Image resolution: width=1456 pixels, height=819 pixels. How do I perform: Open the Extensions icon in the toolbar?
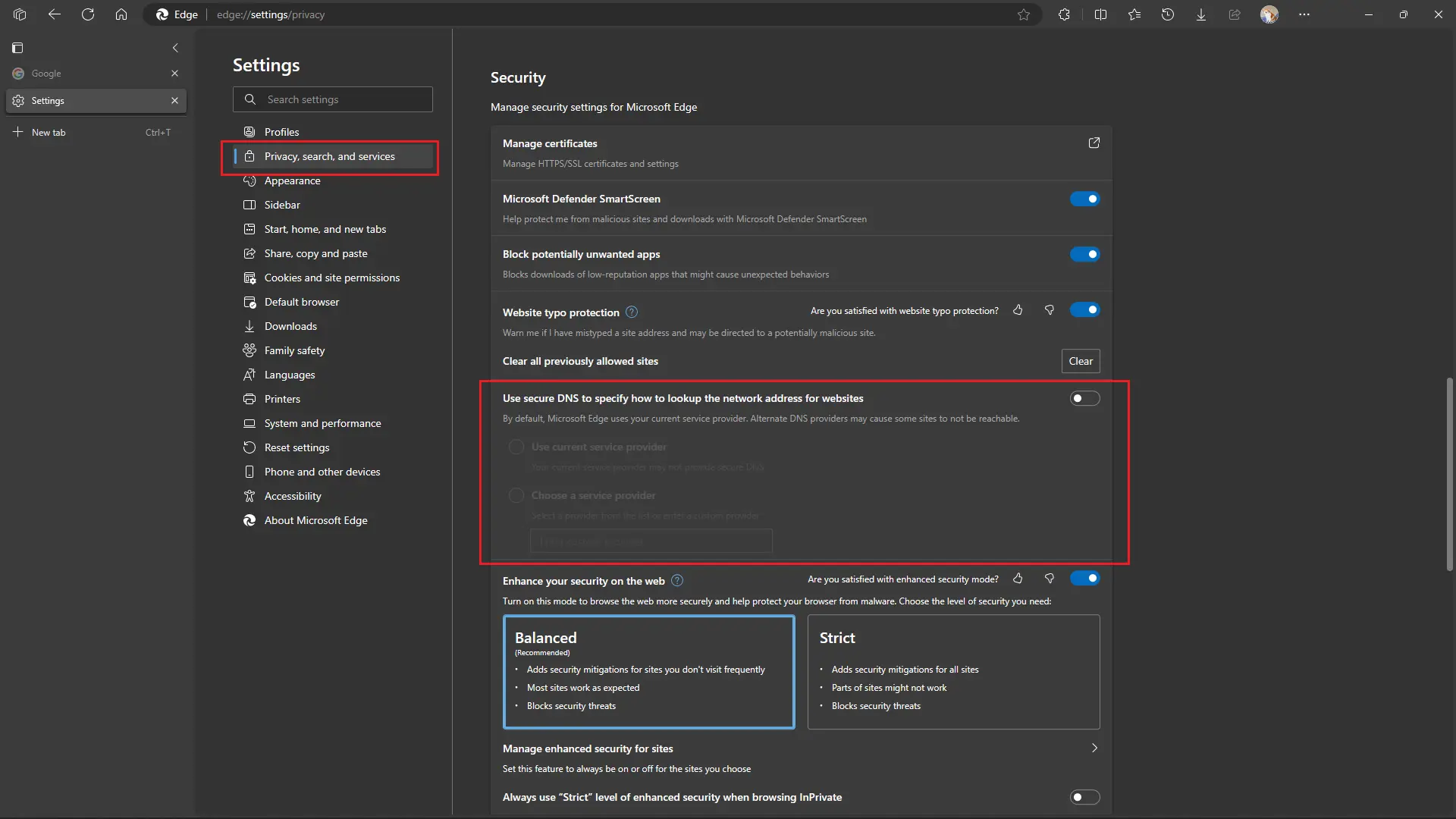(1064, 14)
